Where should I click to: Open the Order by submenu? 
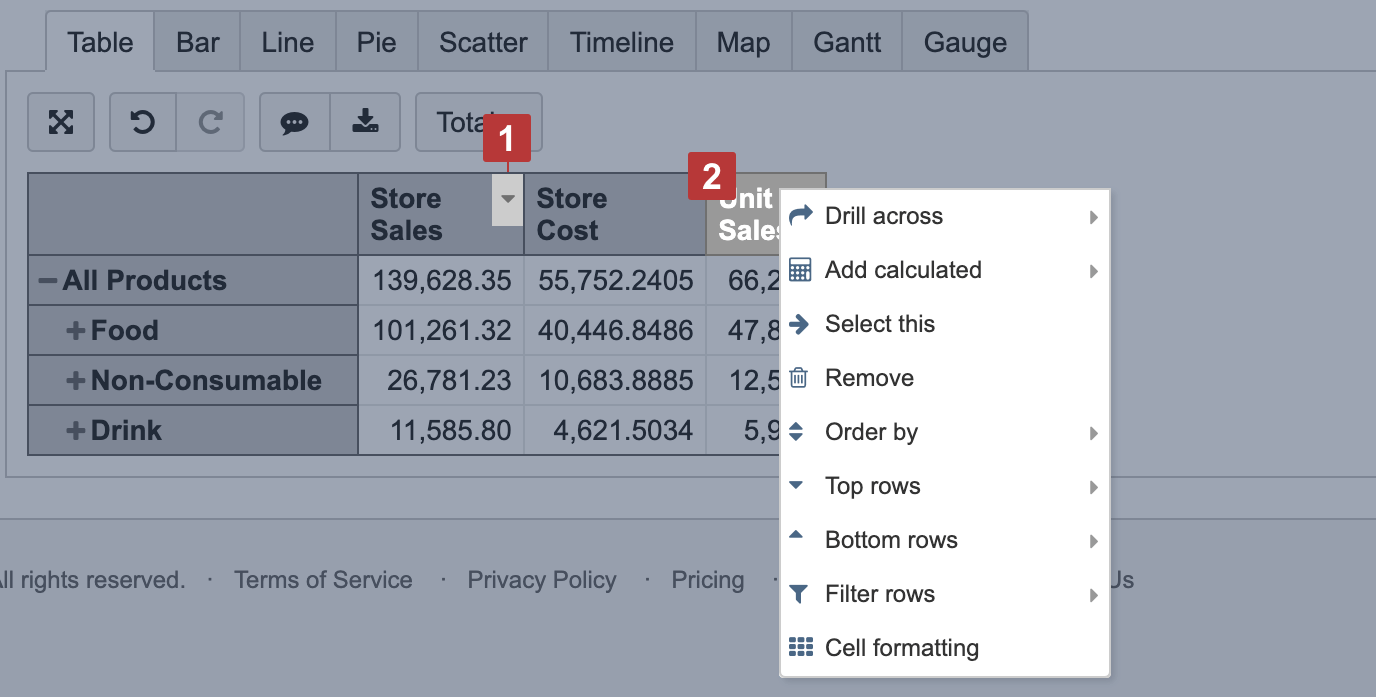point(871,432)
